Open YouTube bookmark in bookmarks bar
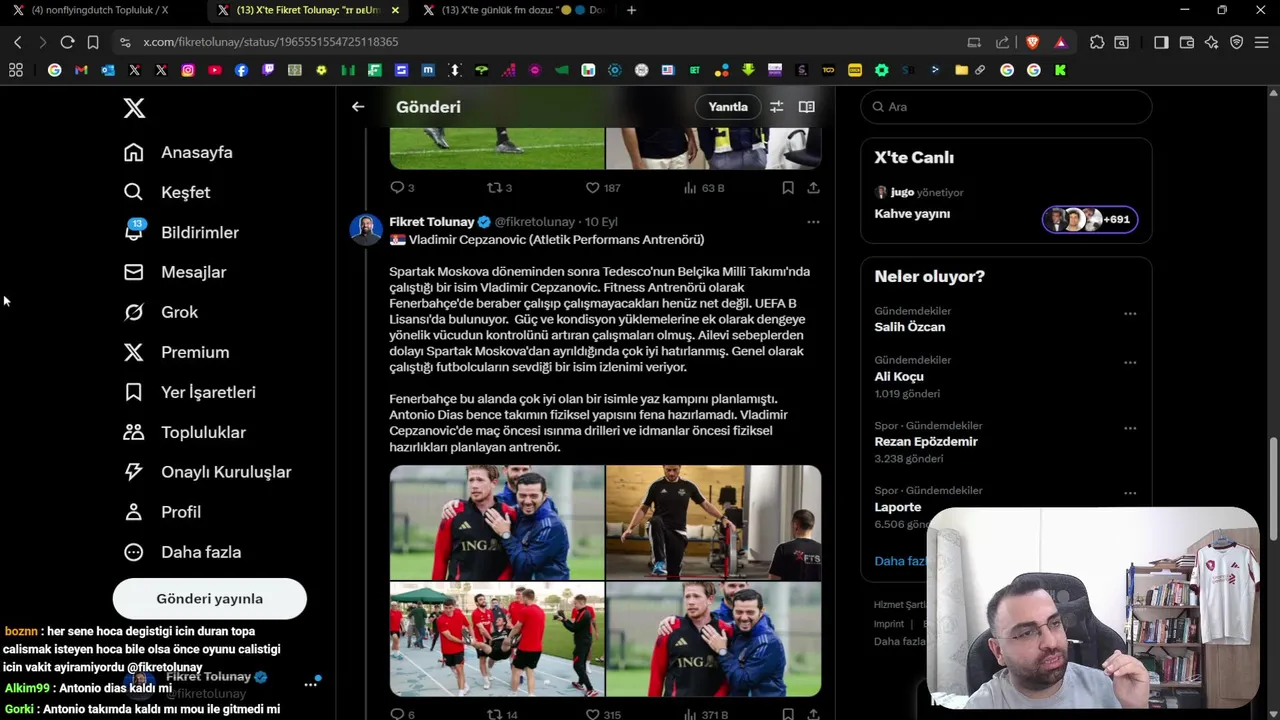The height and width of the screenshot is (720, 1280). click(x=215, y=70)
